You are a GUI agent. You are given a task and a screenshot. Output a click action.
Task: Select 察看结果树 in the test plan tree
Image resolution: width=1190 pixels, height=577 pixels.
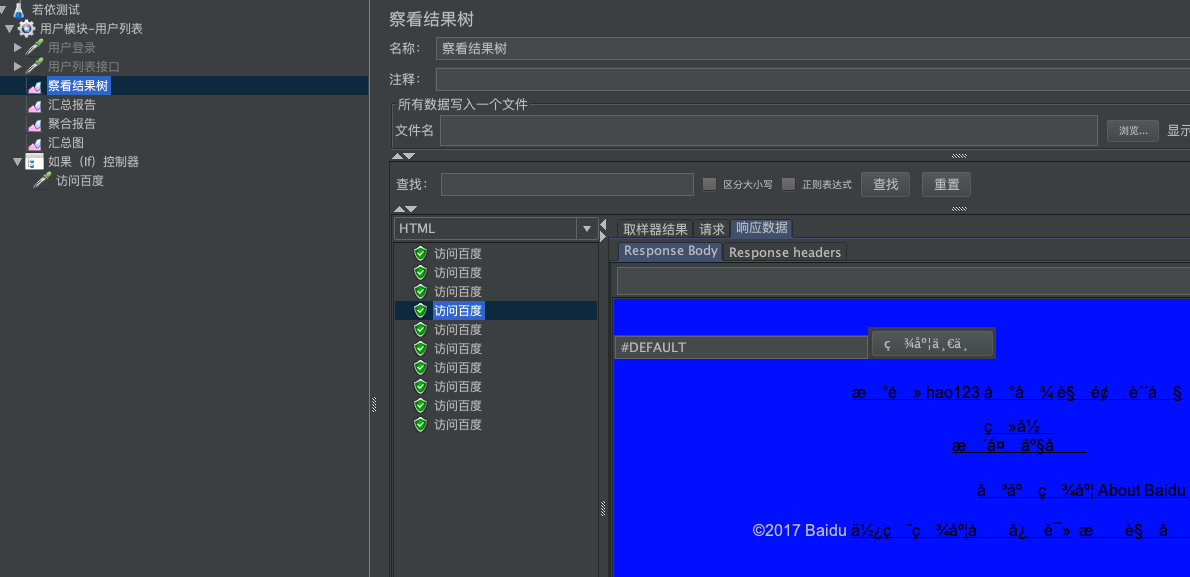point(78,86)
